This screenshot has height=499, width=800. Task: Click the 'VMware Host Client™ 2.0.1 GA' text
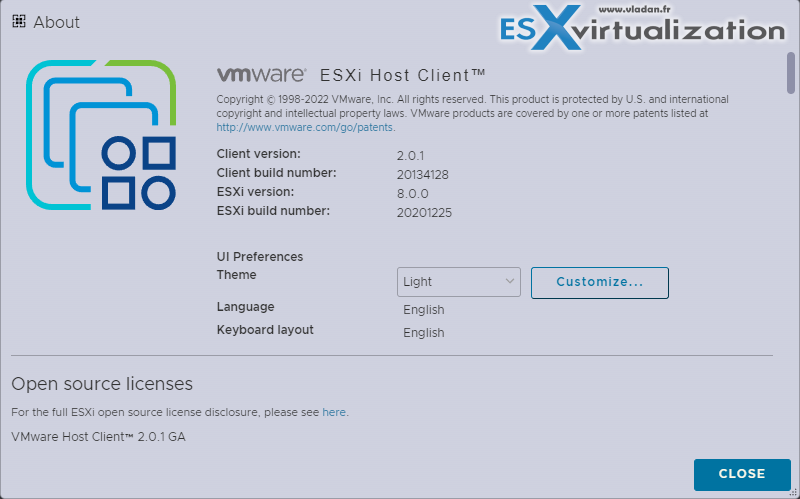point(98,437)
